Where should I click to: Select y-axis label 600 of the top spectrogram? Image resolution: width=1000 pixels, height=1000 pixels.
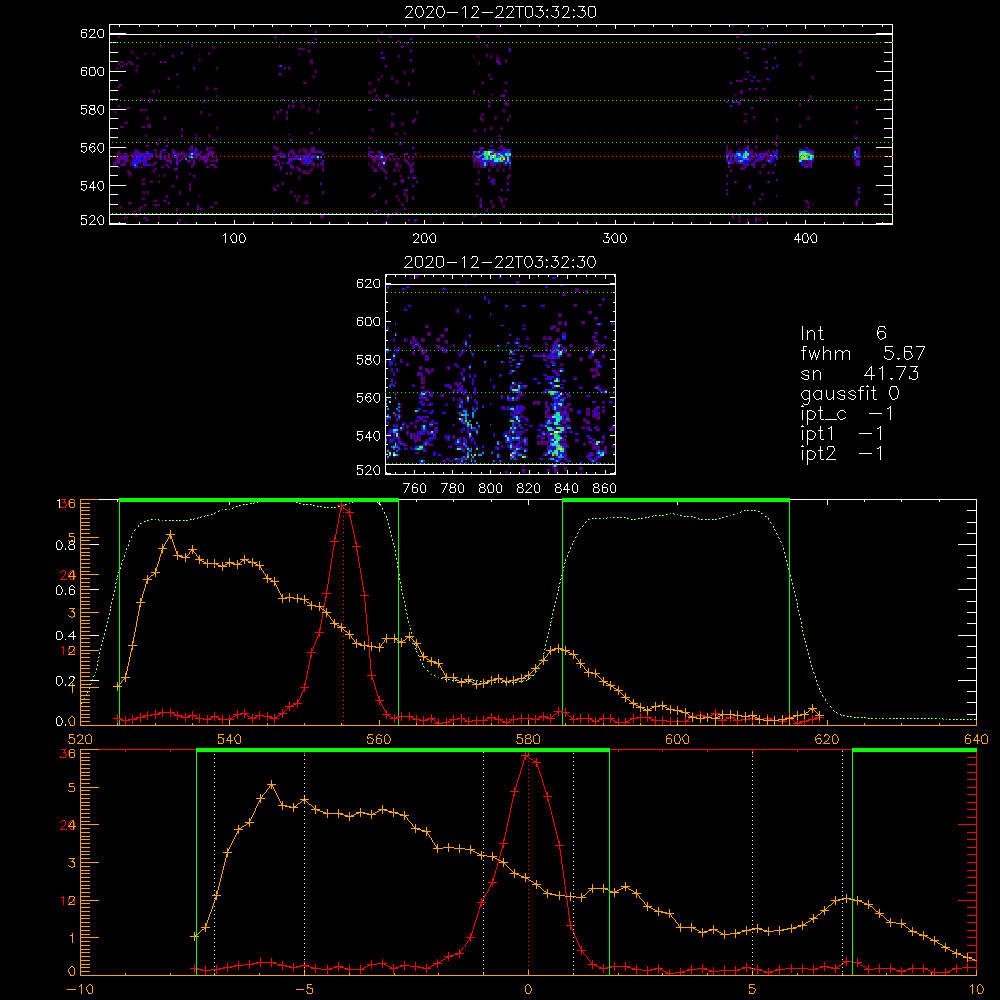(92, 71)
